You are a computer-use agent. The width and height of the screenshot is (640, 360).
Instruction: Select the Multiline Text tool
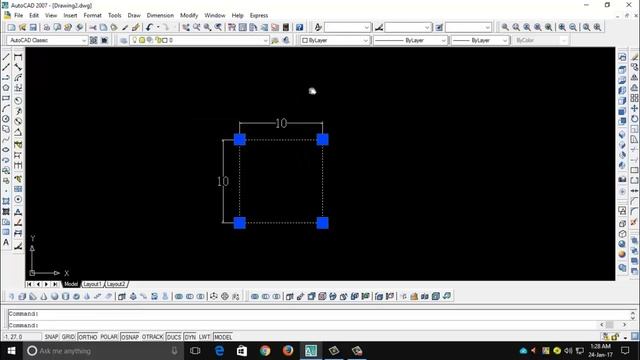tap(6, 242)
